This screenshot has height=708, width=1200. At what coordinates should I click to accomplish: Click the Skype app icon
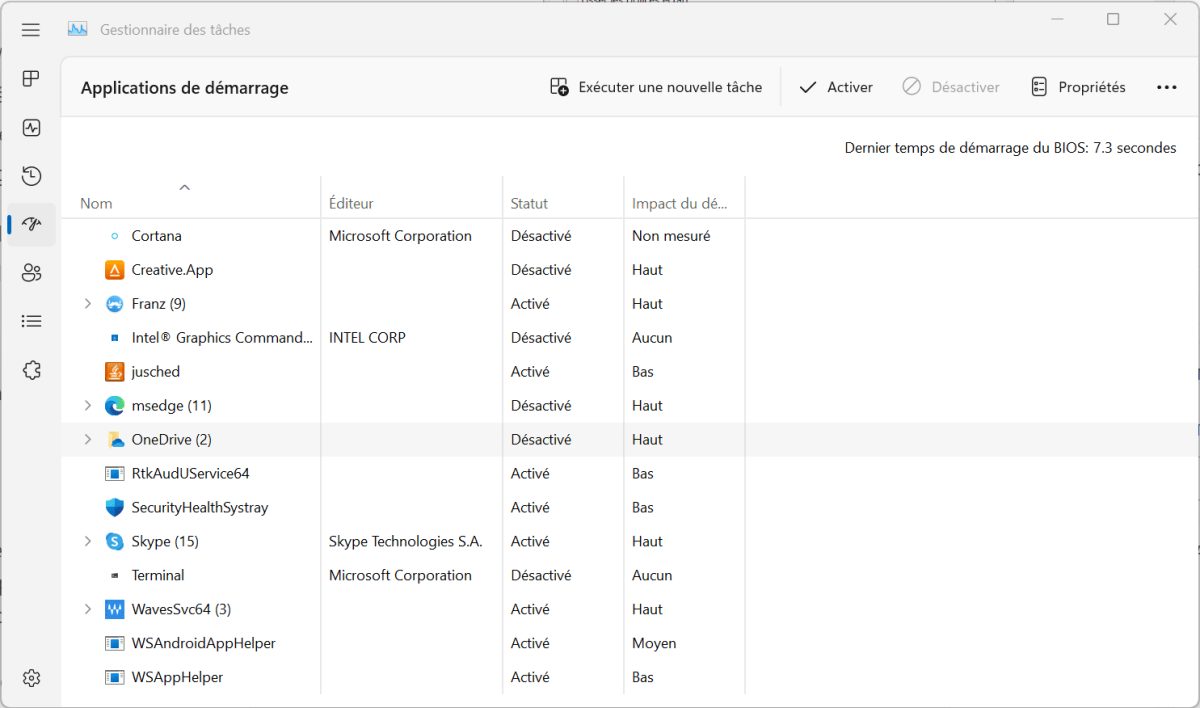tap(114, 542)
